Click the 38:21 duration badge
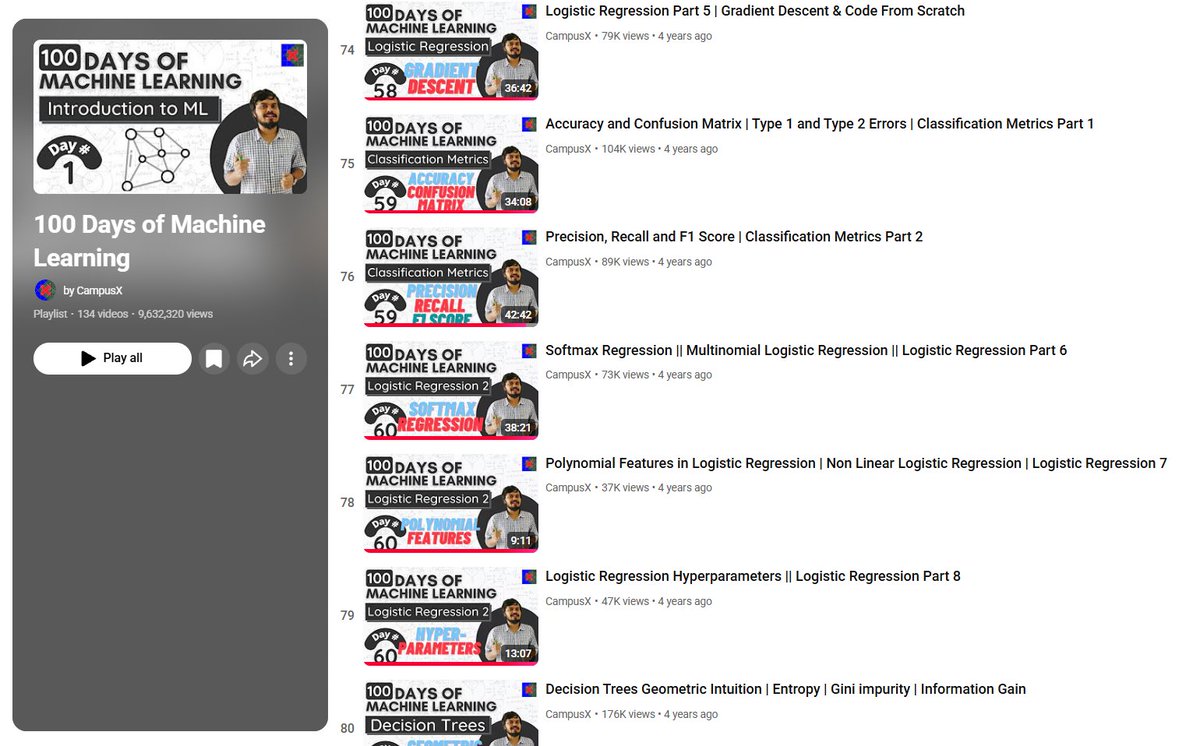Viewport: 1200px width, 746px height. 518,427
